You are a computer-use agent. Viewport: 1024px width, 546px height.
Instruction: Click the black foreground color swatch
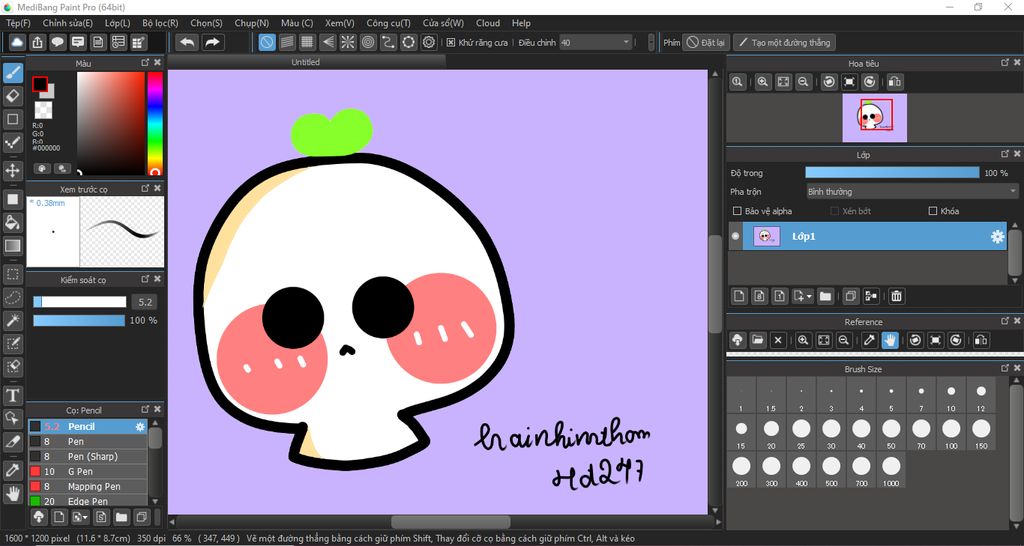point(40,84)
